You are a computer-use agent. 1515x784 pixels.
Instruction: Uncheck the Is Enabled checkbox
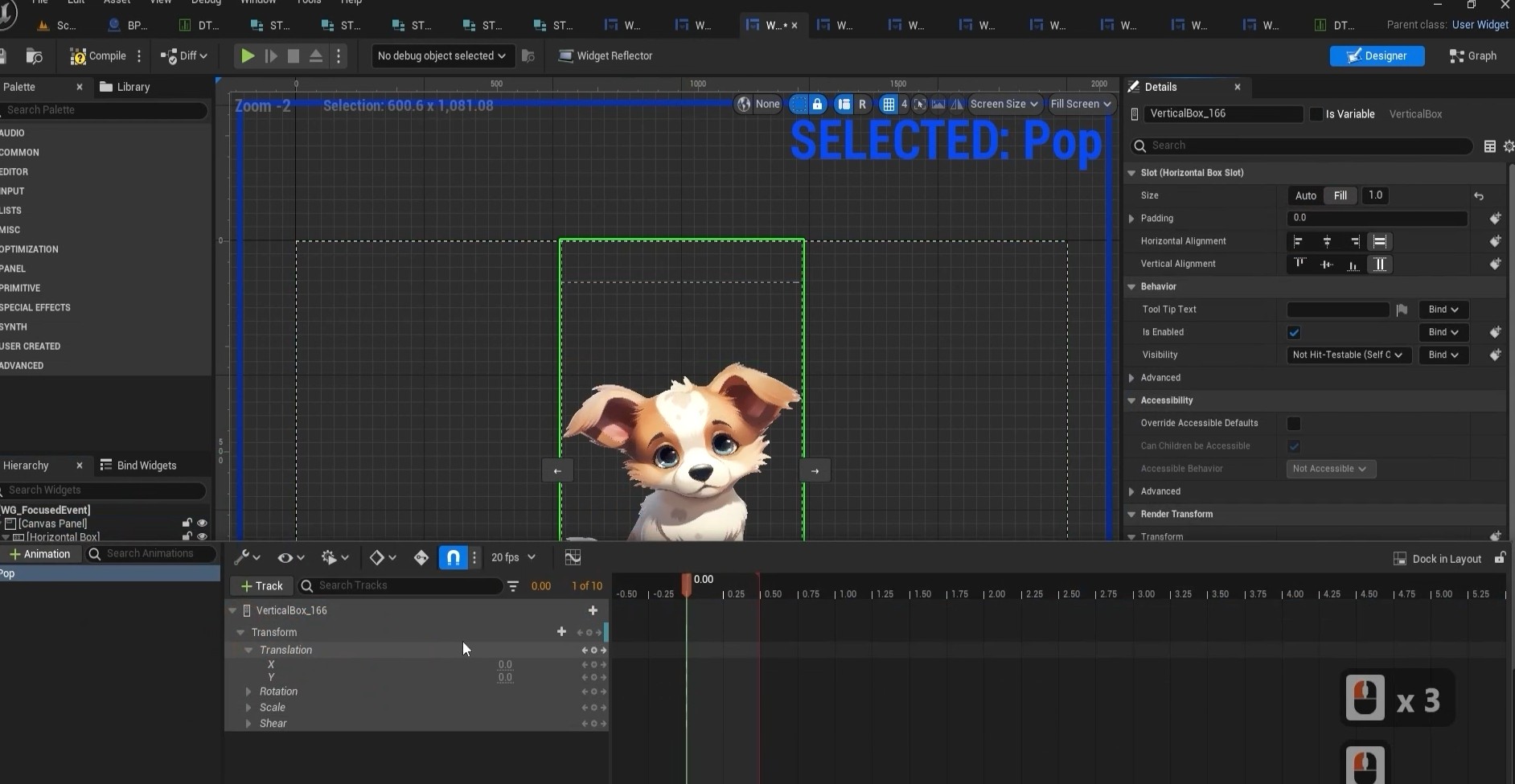click(1294, 332)
